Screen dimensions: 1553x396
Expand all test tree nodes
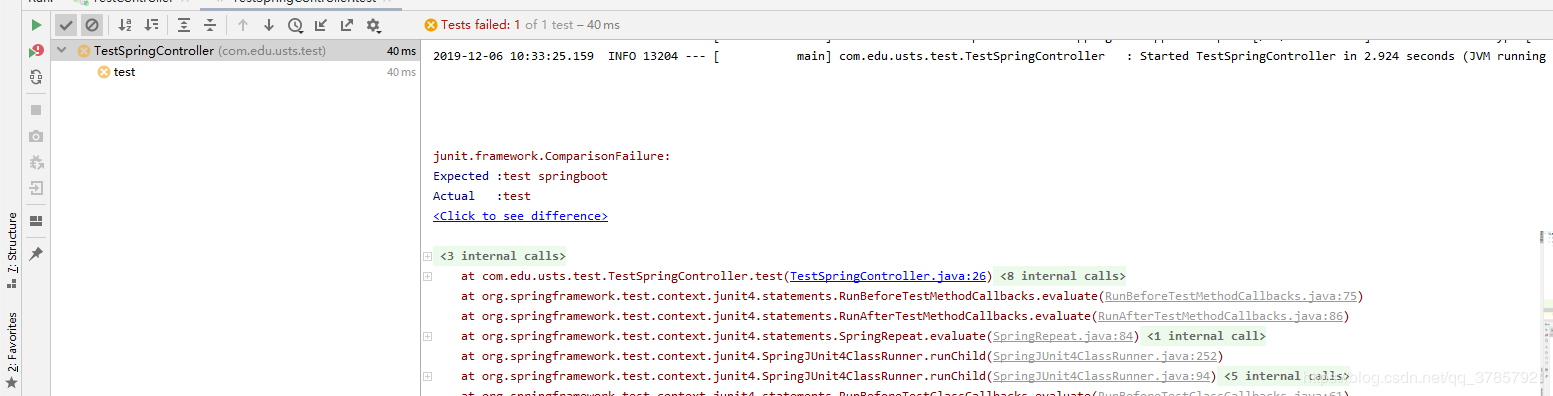click(x=184, y=25)
